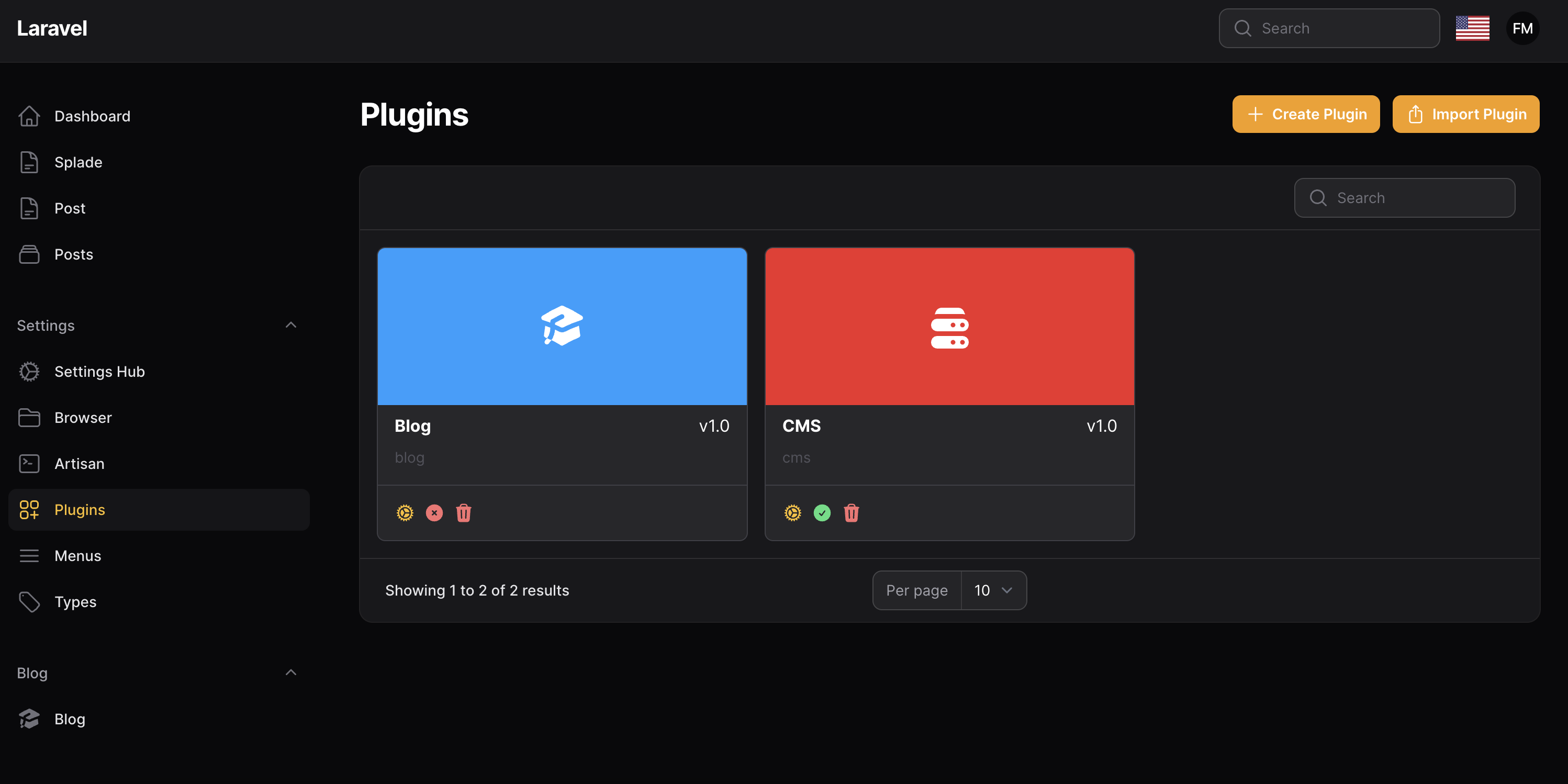Click the US flag language icon
The image size is (1568, 784).
(x=1472, y=29)
